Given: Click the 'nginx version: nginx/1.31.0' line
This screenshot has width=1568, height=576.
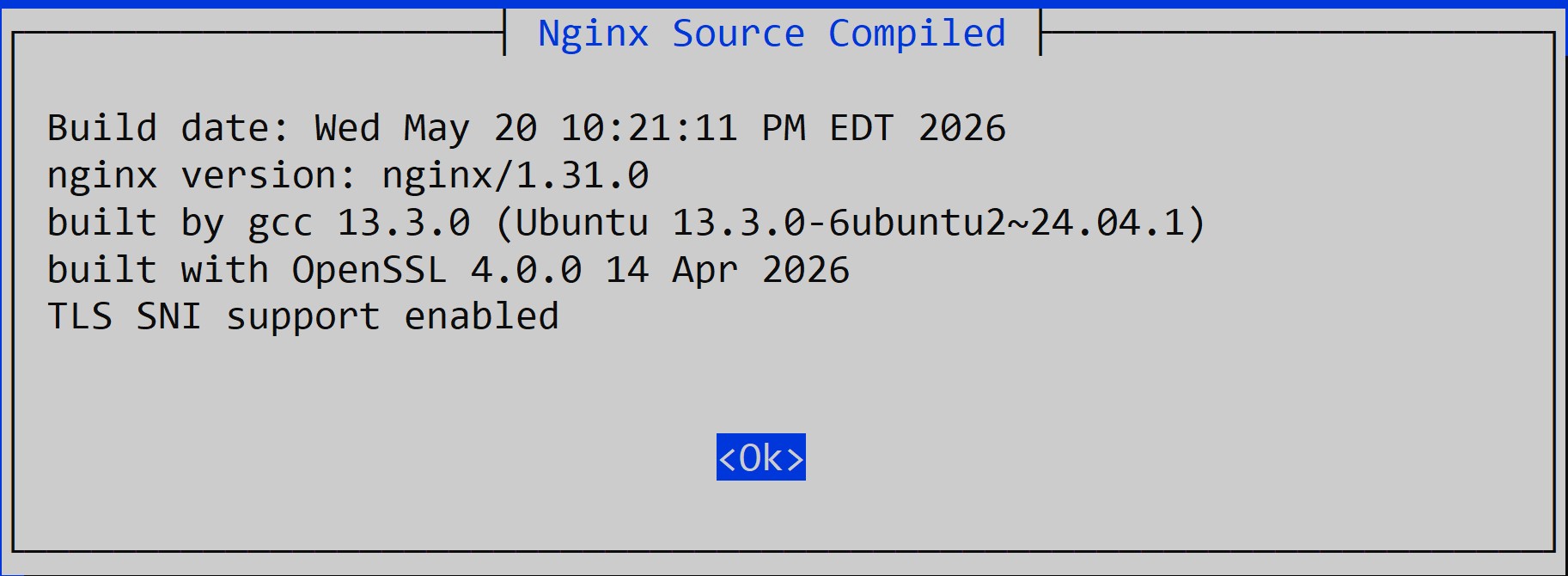Looking at the screenshot, I should (348, 176).
